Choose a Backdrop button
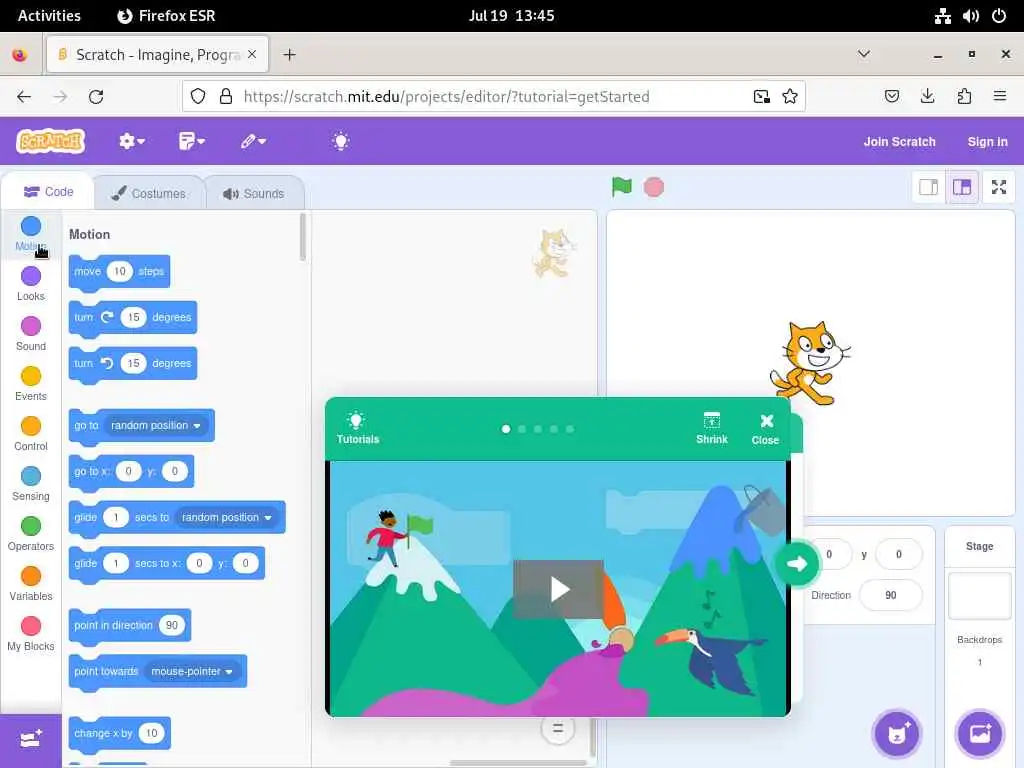The height and width of the screenshot is (768, 1024). pyautogui.click(x=980, y=734)
